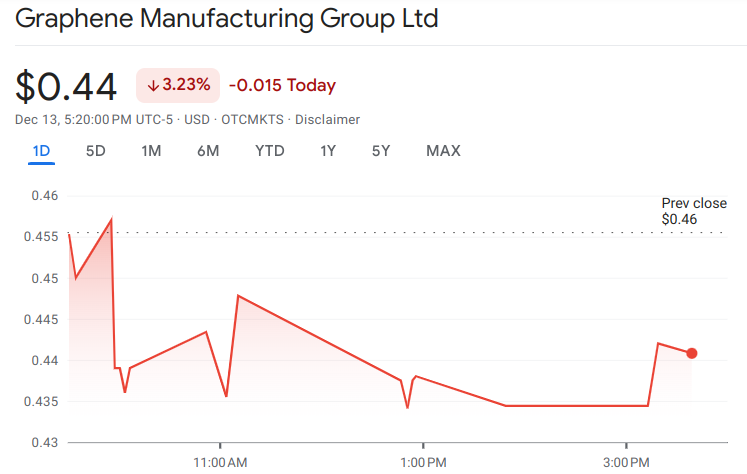Choose the 6M time range tab

point(208,151)
